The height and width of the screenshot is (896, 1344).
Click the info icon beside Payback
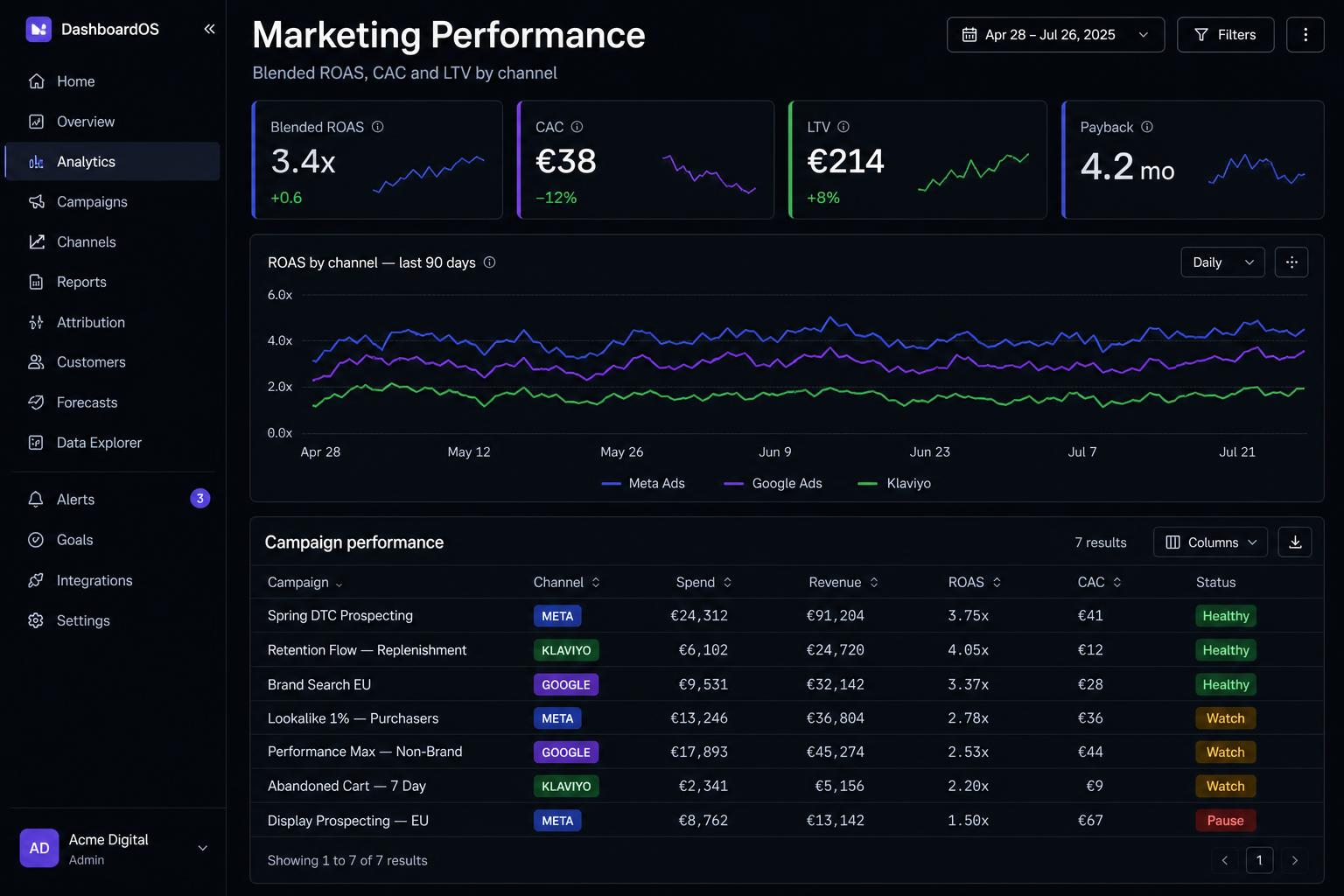(x=1147, y=127)
